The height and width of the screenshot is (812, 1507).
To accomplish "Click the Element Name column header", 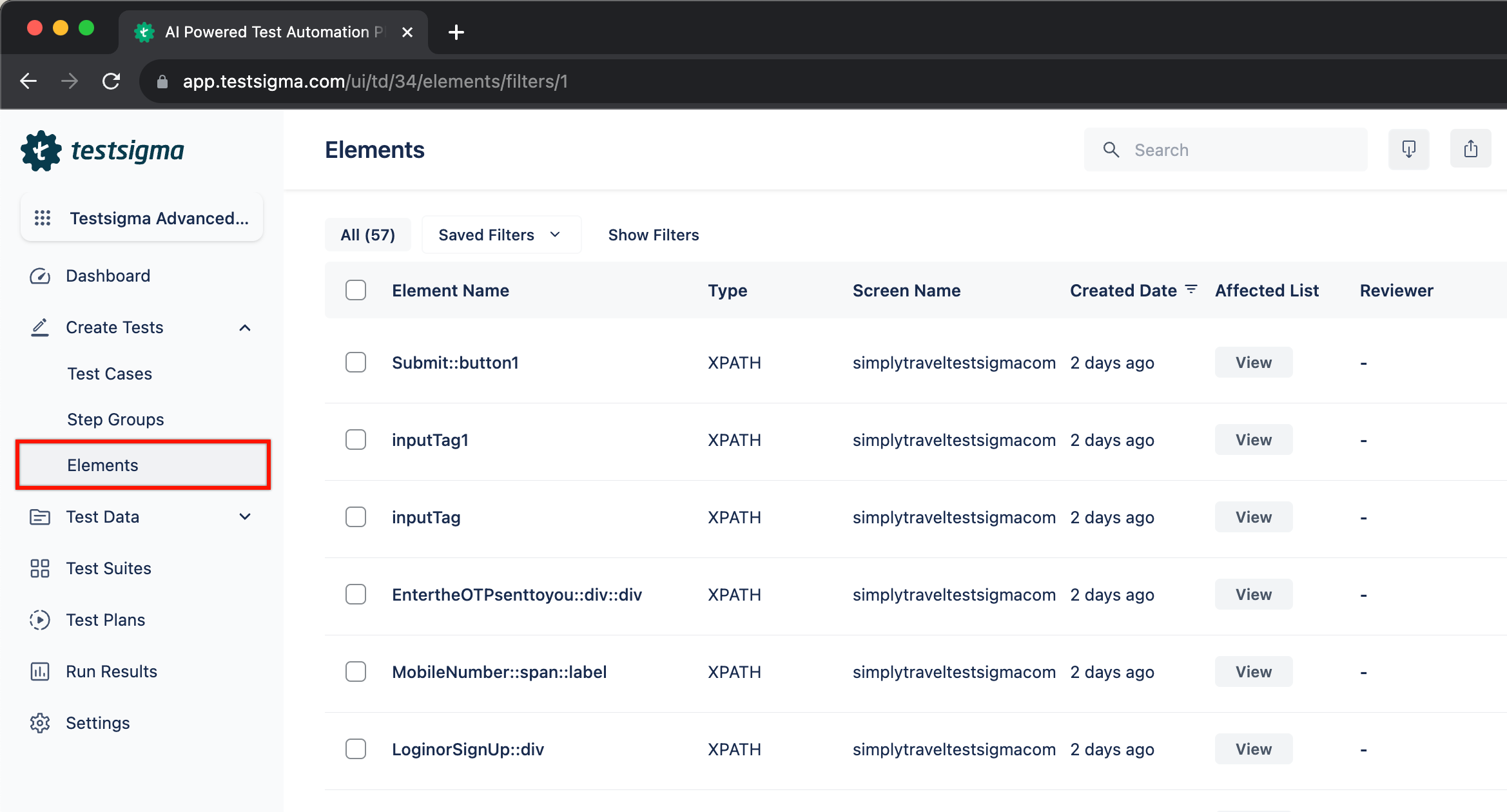I will click(451, 291).
